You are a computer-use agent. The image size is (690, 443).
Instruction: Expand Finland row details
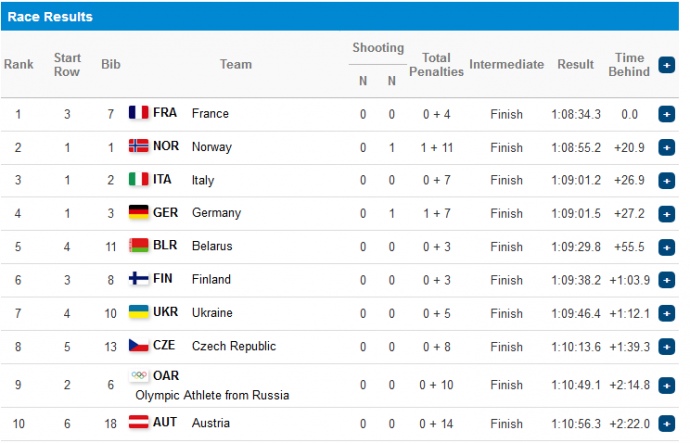(x=667, y=280)
